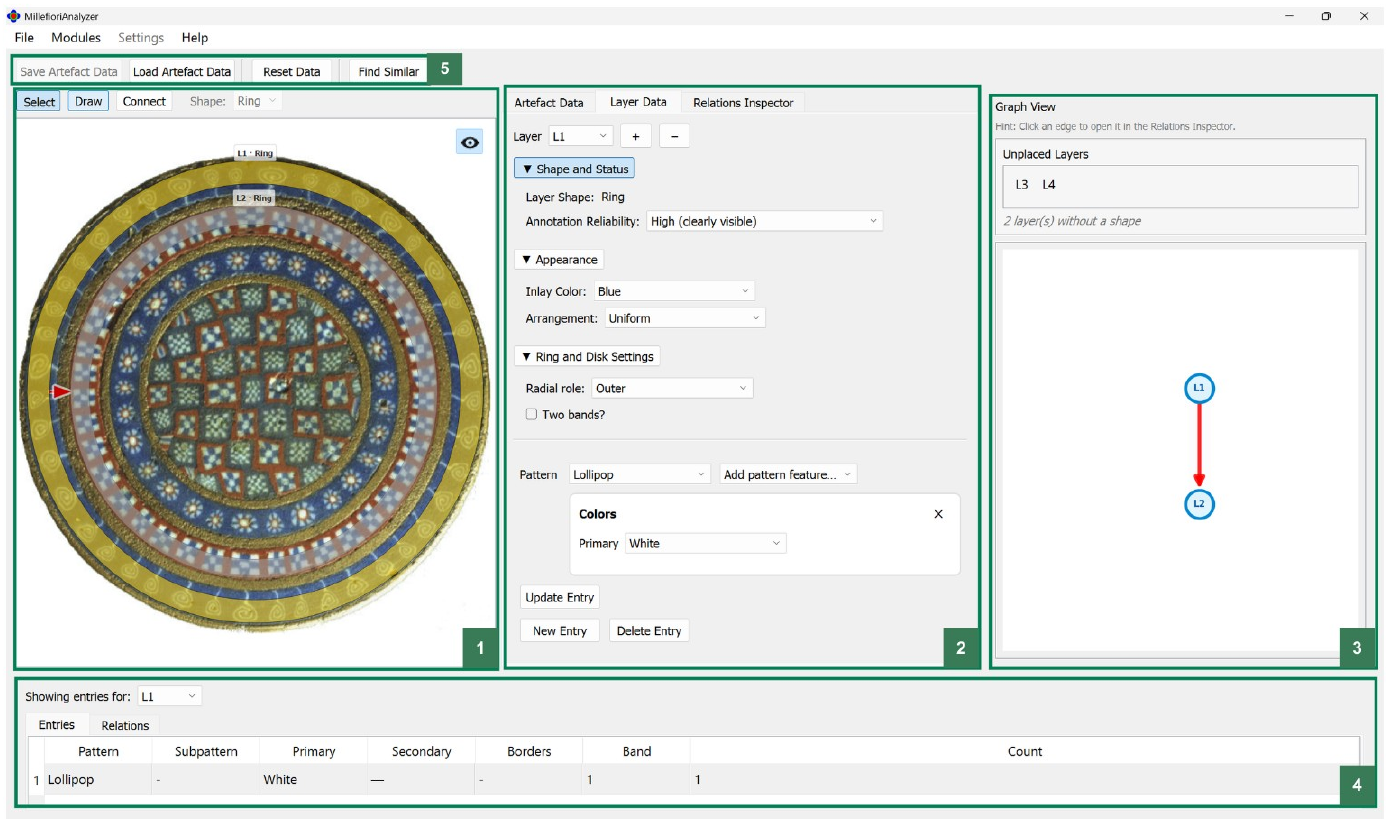Click Save Artefact Data button
Screen dimensions: 1386x819
(69, 71)
